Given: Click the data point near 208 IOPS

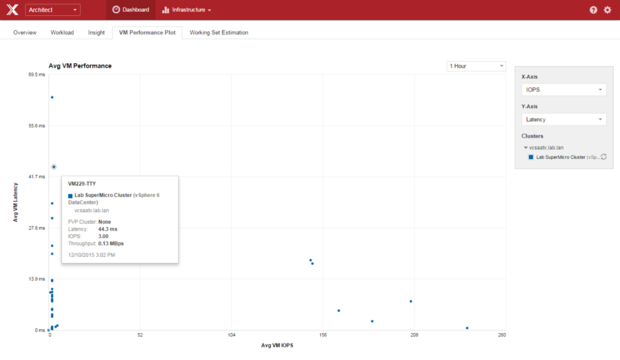Looking at the screenshot, I should coord(411,301).
